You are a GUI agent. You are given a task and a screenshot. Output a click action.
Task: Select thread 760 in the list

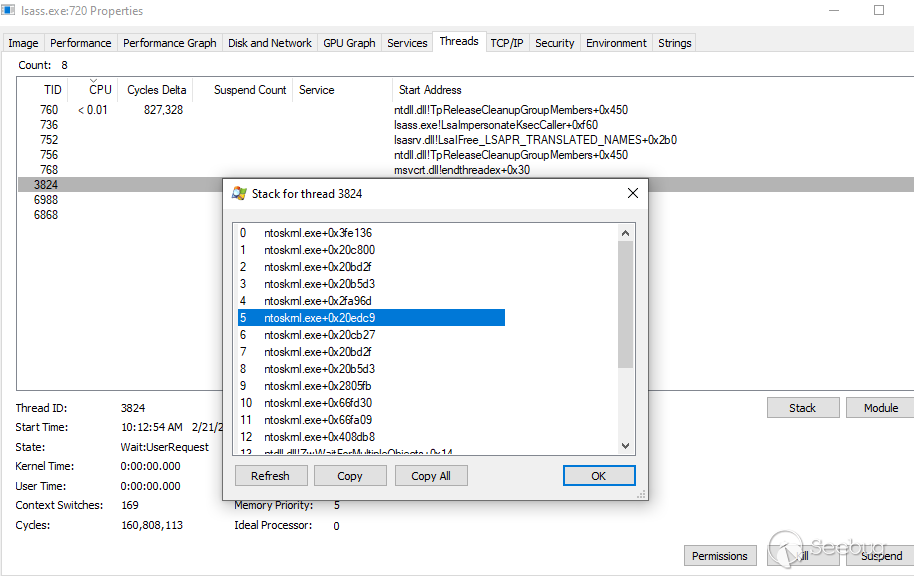49,110
